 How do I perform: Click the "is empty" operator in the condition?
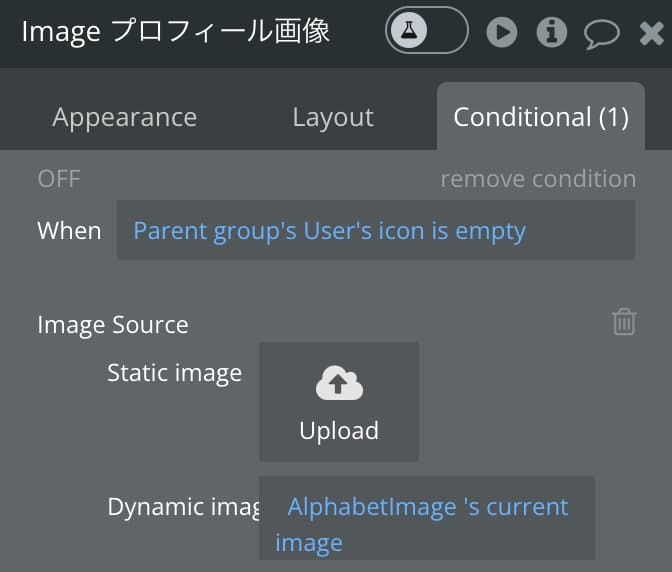click(x=478, y=231)
